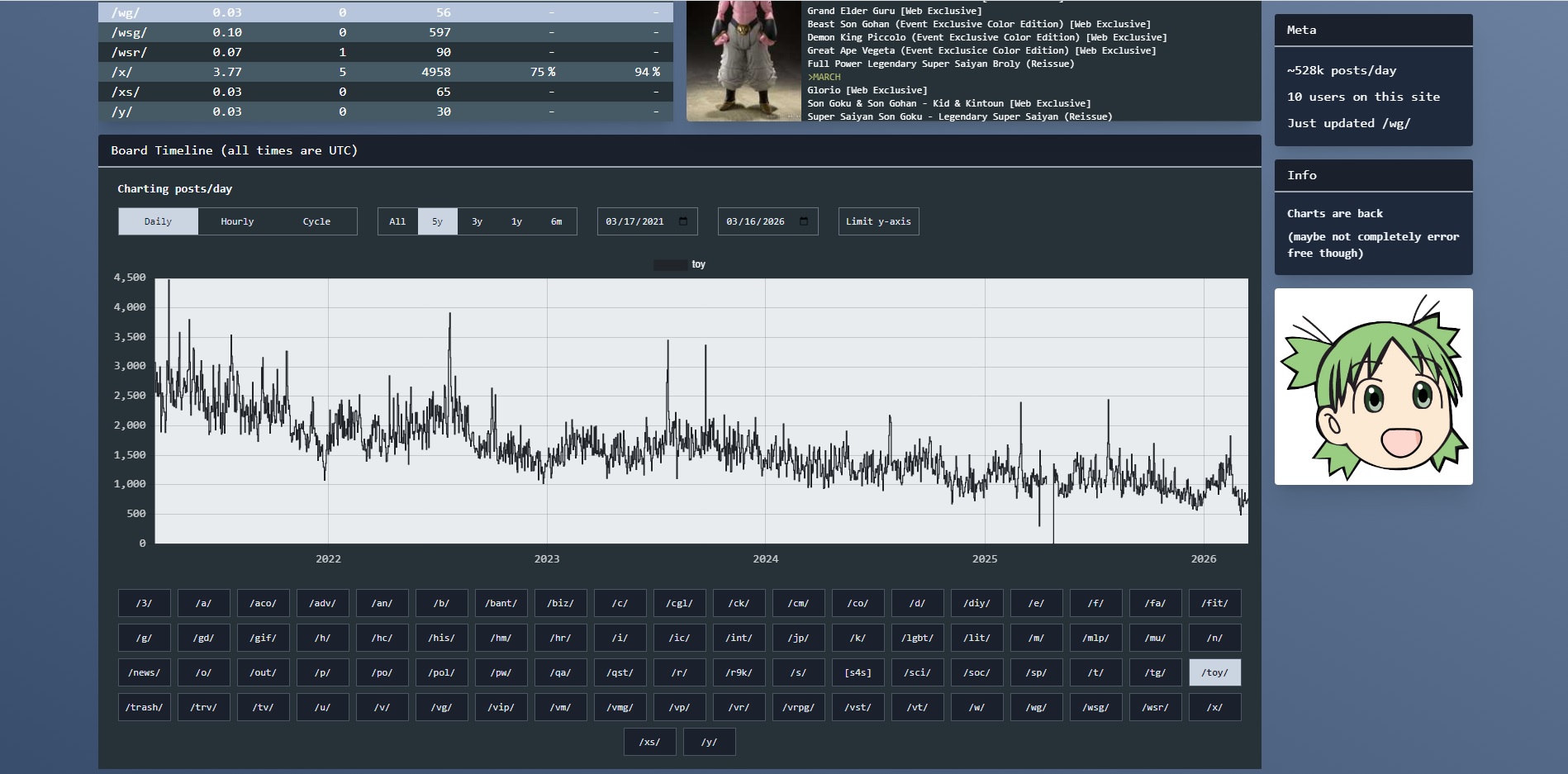Choose the /vt/ board button

(x=918, y=707)
